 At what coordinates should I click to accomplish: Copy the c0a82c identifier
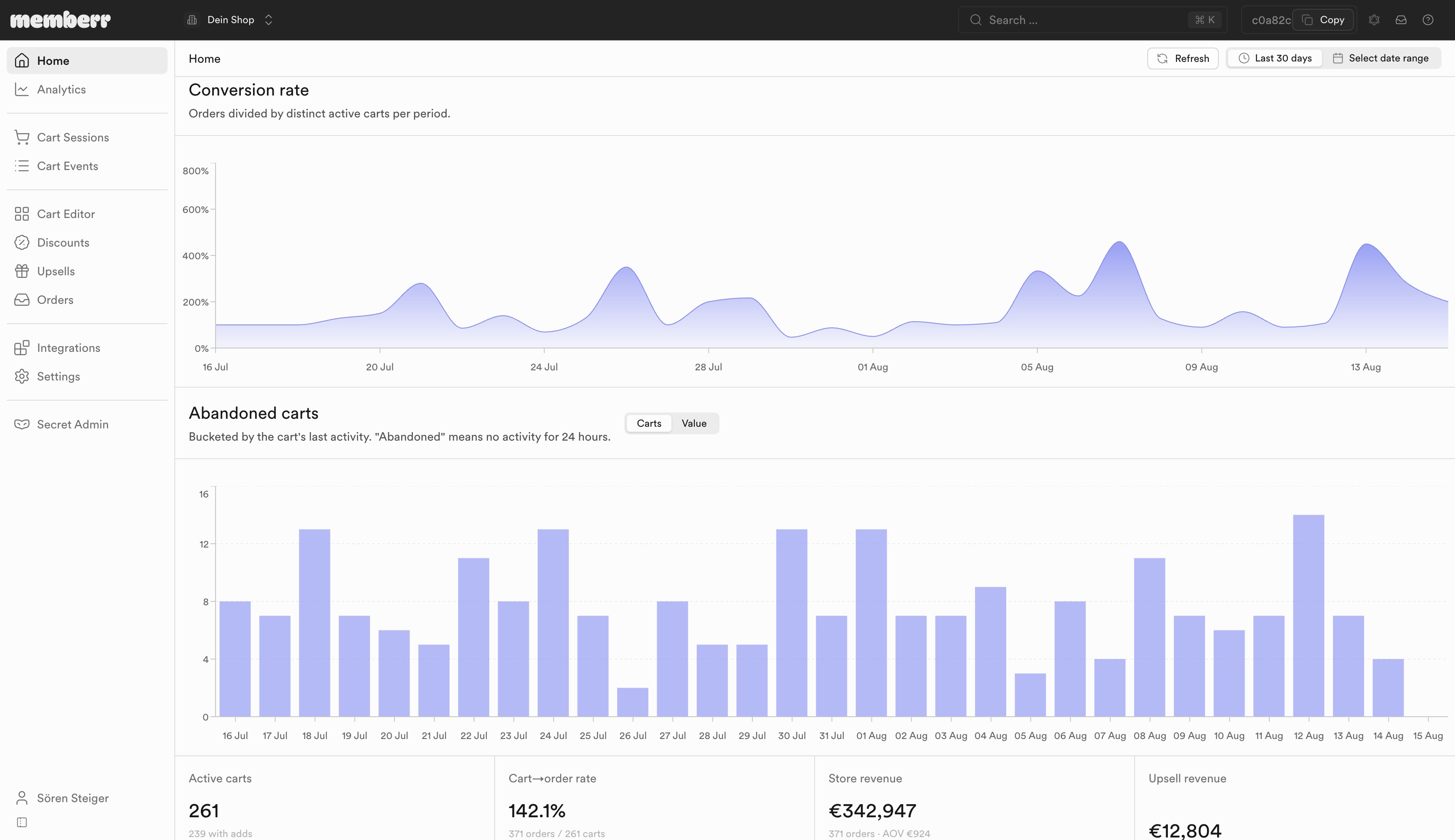[x=1323, y=20]
